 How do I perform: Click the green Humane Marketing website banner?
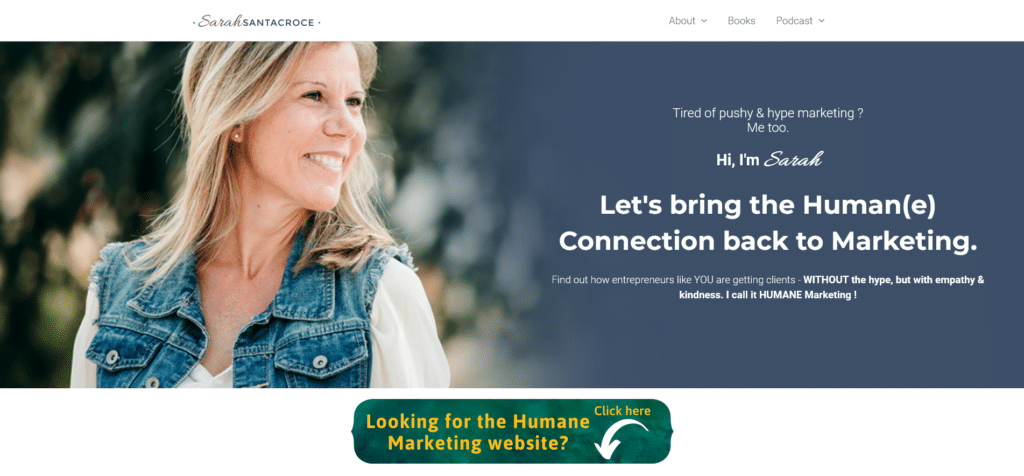tap(512, 432)
